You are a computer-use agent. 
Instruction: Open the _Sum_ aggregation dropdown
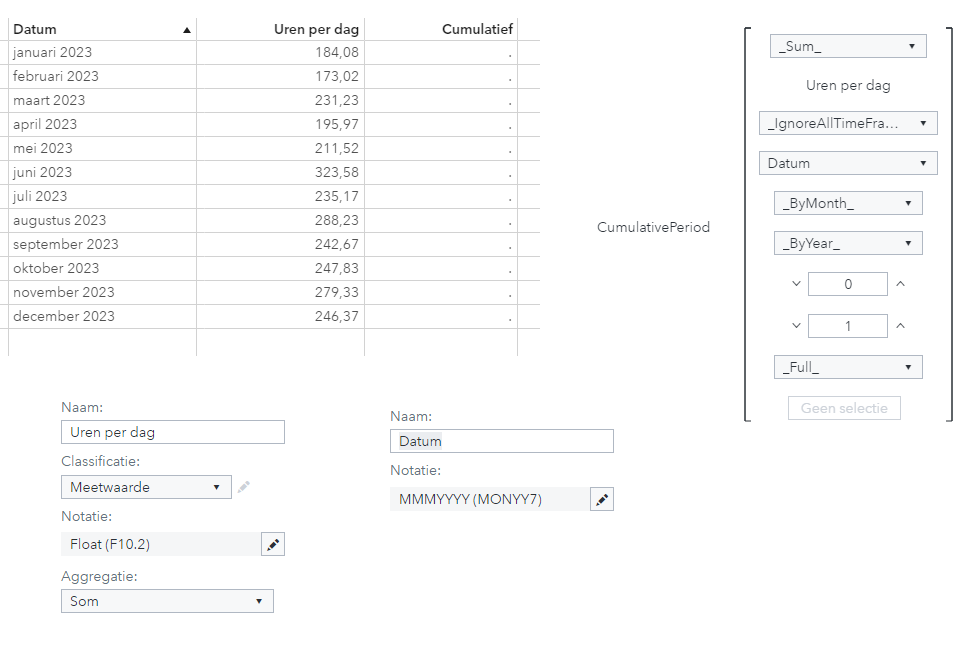[x=848, y=46]
